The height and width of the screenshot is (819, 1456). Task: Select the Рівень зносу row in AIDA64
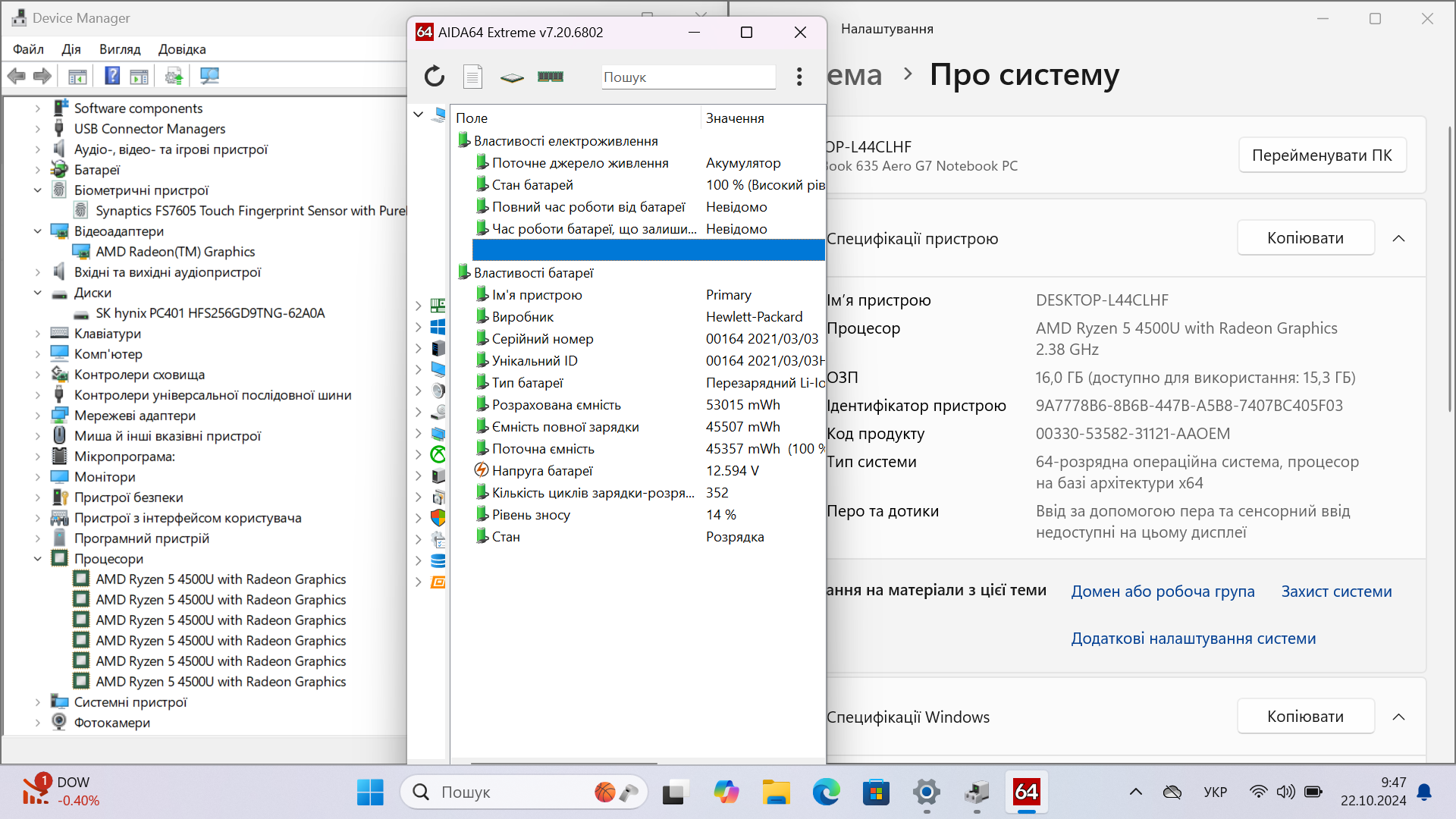[x=648, y=515]
